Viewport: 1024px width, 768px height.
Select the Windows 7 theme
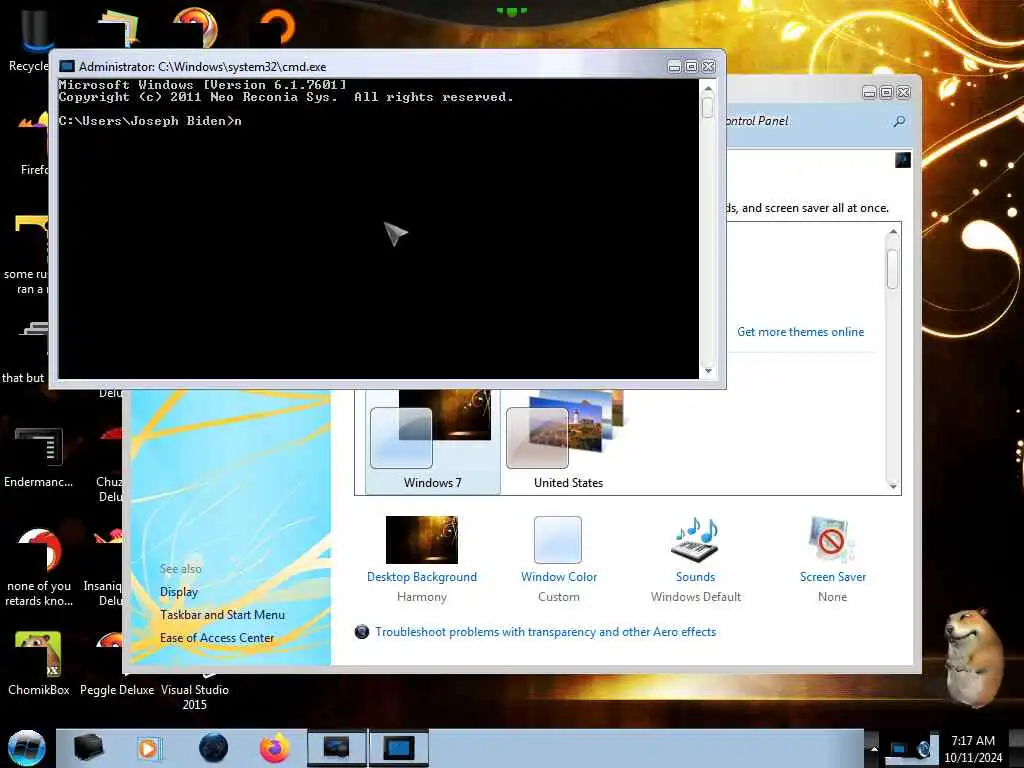432,441
